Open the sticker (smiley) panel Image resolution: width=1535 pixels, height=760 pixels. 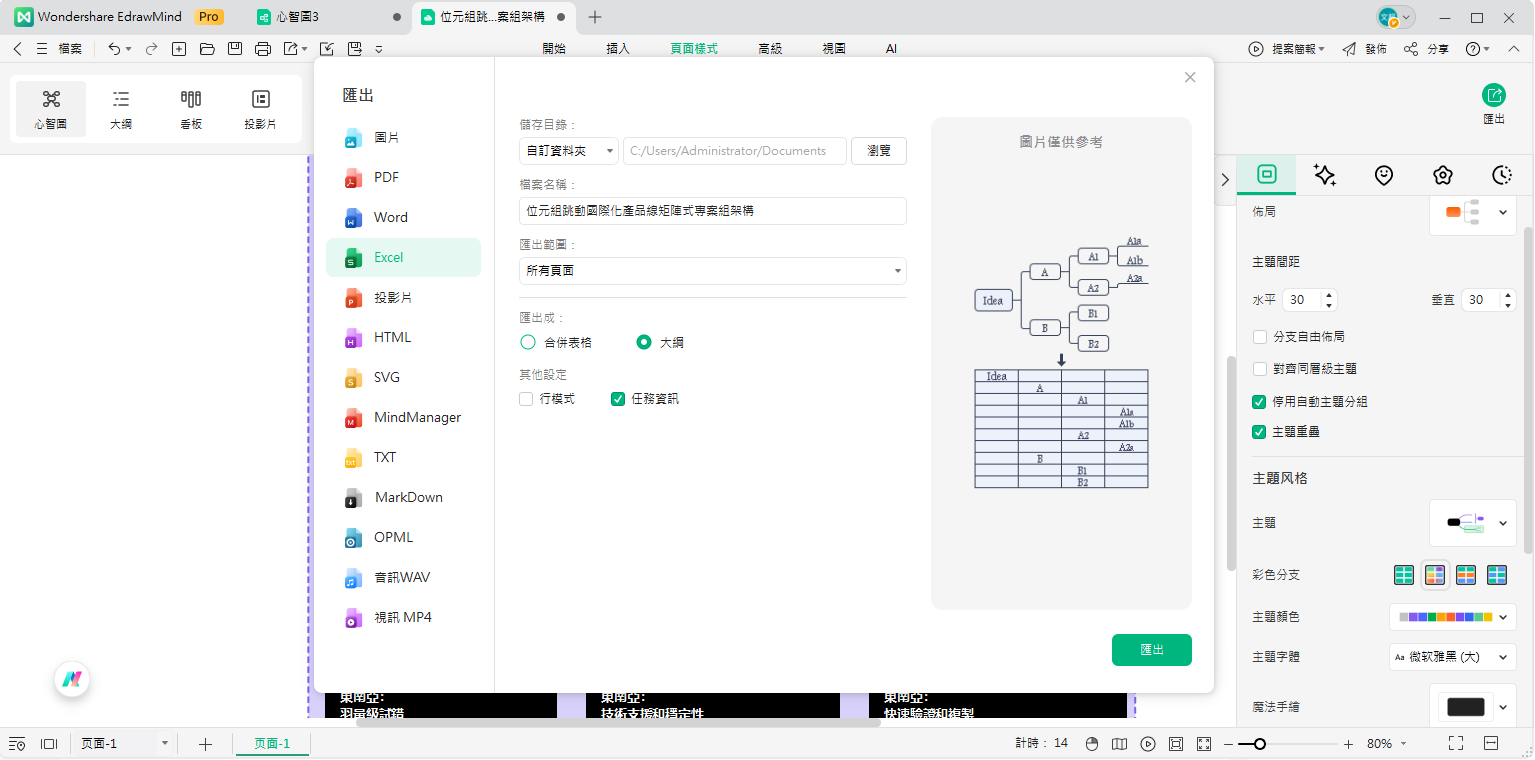coord(1383,175)
